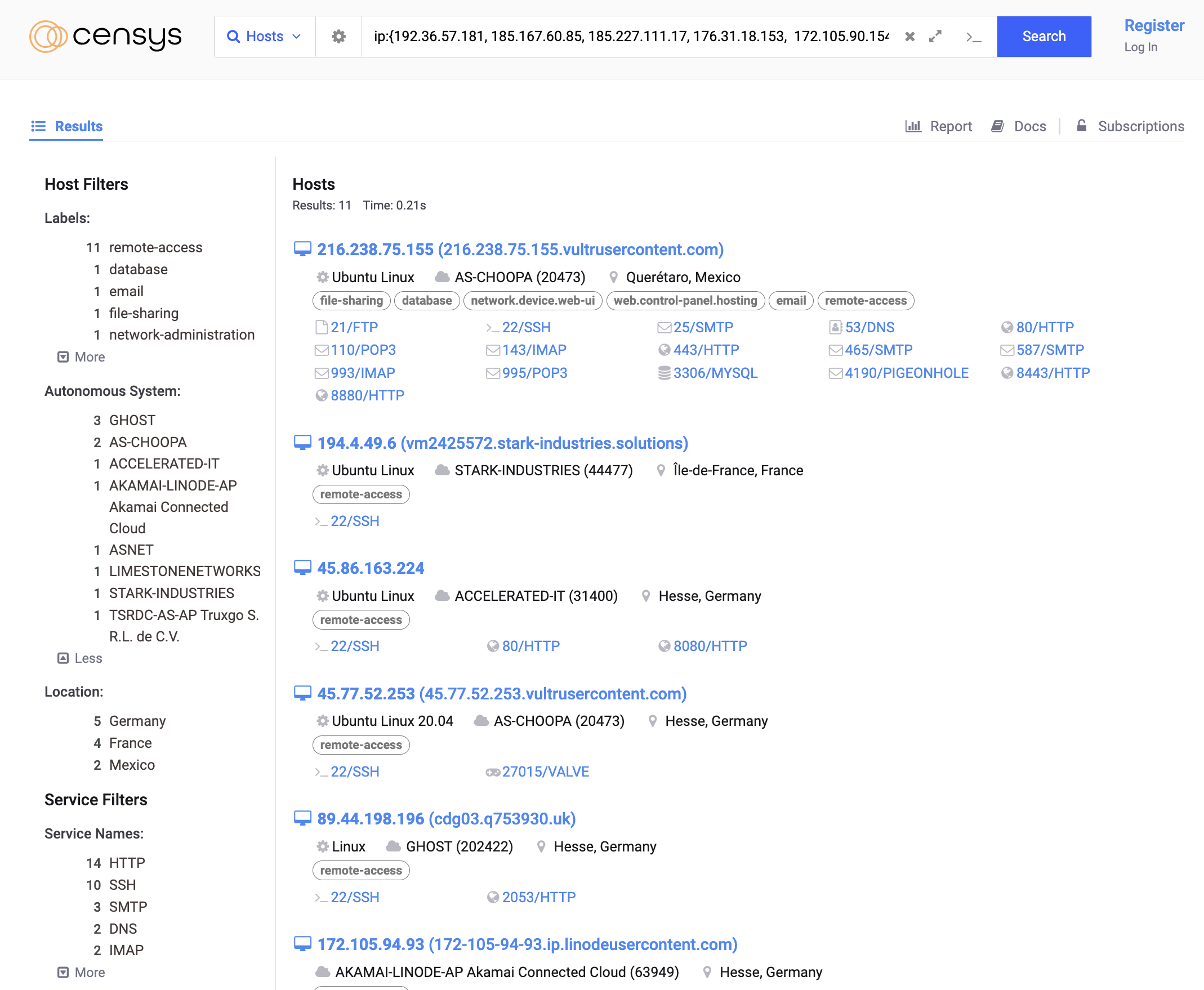This screenshot has width=1204, height=990.
Task: Expand More under Labels filters
Action: point(82,357)
